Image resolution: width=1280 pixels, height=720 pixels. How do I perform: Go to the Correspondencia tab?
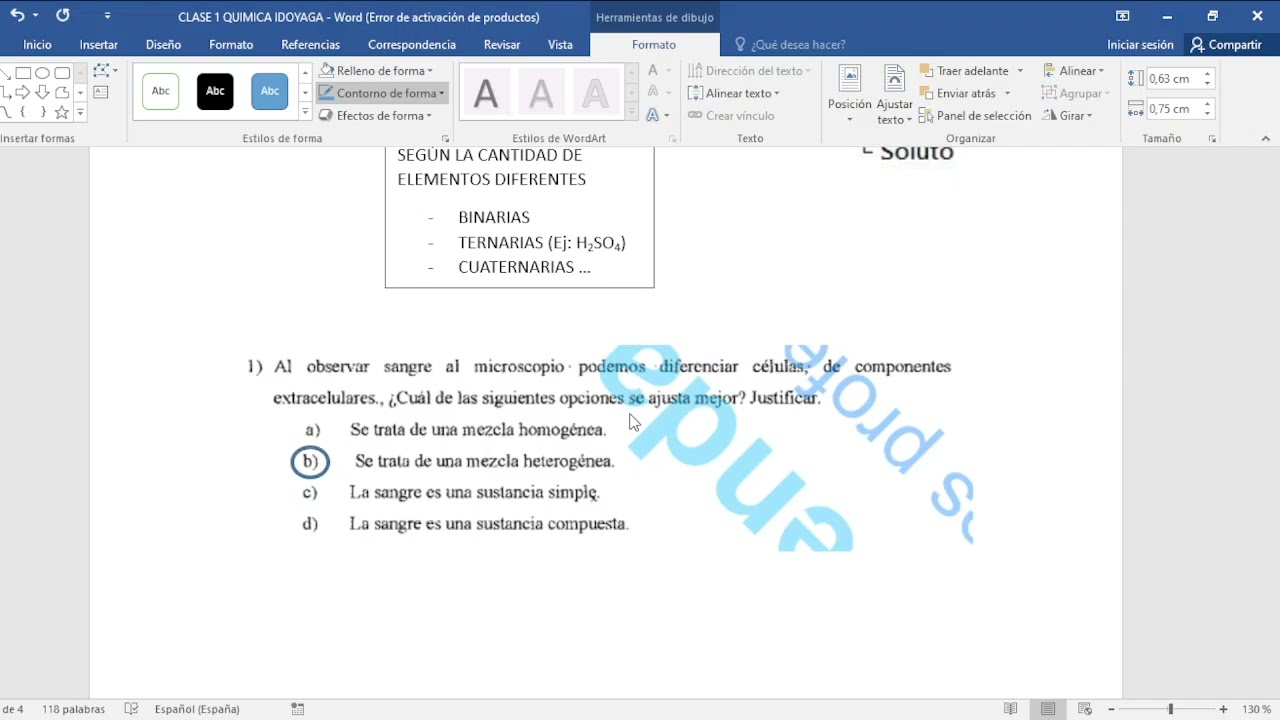coord(412,45)
